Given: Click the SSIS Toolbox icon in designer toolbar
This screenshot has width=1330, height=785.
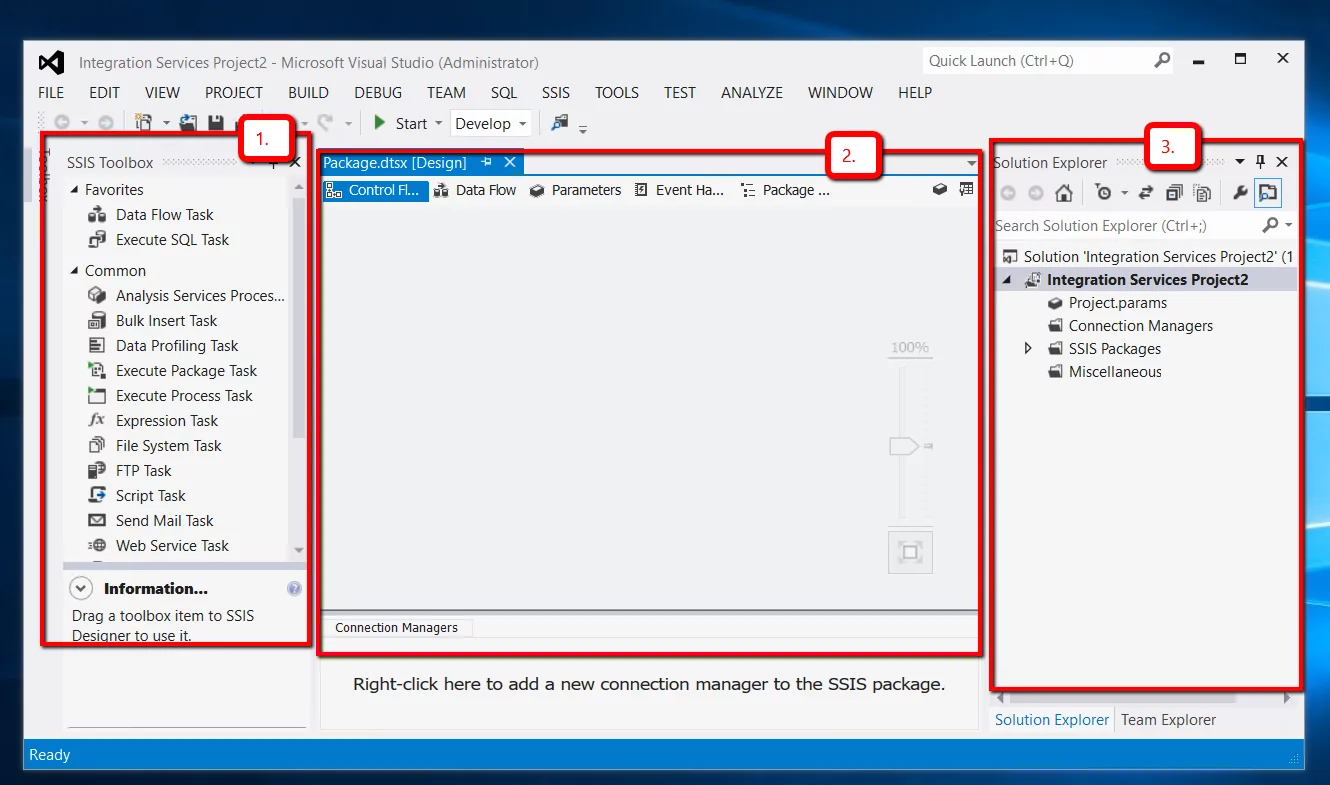Looking at the screenshot, I should pyautogui.click(x=966, y=189).
